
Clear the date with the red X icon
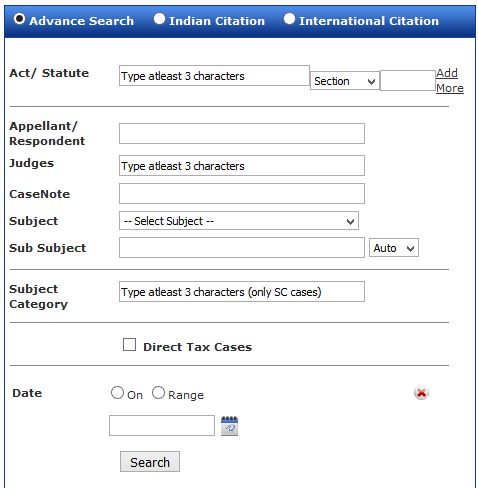tap(421, 393)
